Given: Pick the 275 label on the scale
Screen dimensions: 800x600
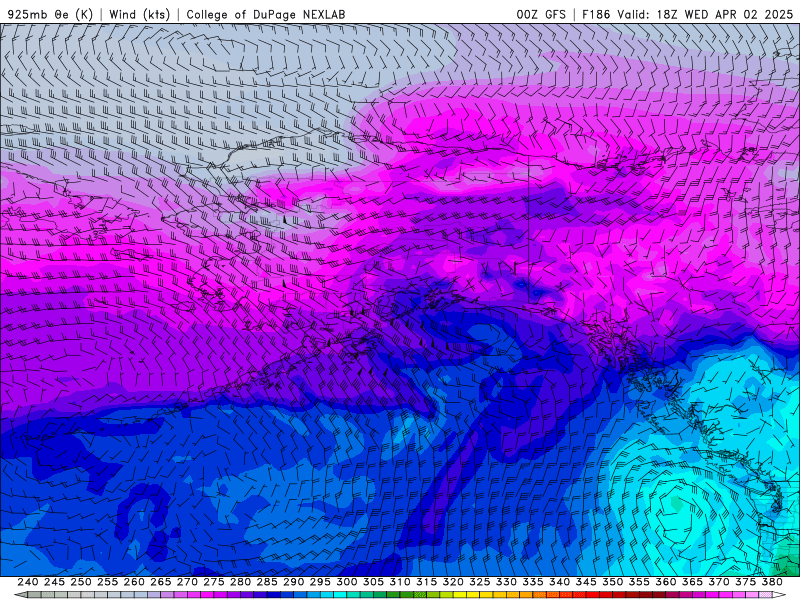Looking at the screenshot, I should click(x=214, y=582).
